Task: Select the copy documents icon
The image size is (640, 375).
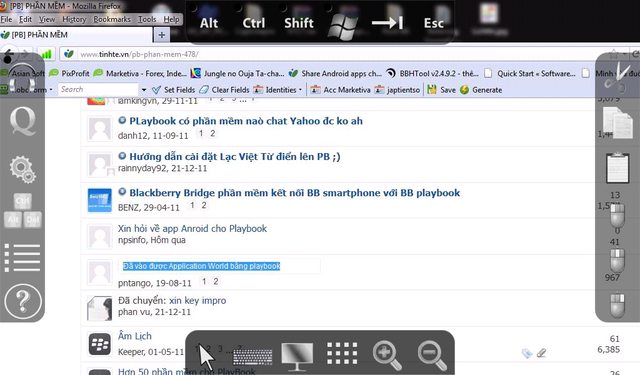Action: tap(618, 123)
